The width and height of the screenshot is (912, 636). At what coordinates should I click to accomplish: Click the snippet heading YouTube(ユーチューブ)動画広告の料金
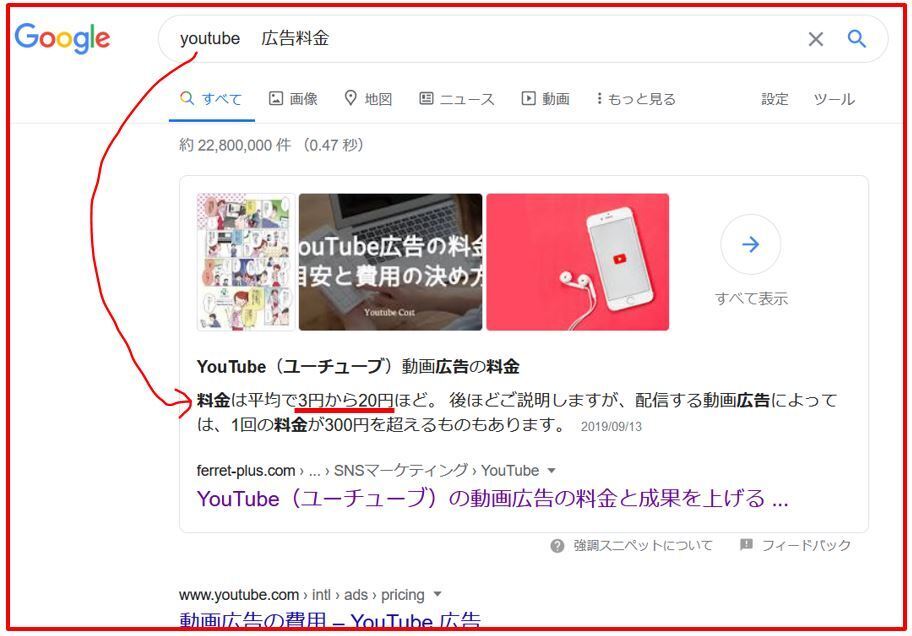tap(358, 367)
